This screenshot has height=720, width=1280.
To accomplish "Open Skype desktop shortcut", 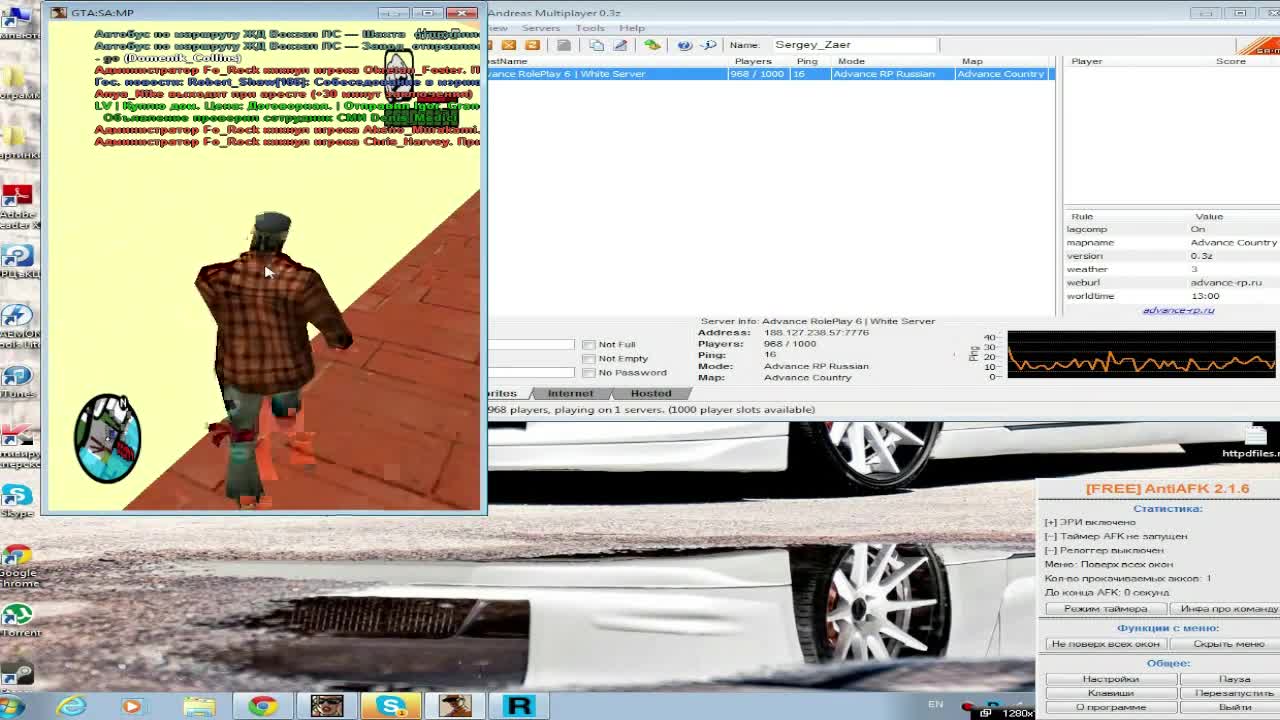I will coord(17,500).
